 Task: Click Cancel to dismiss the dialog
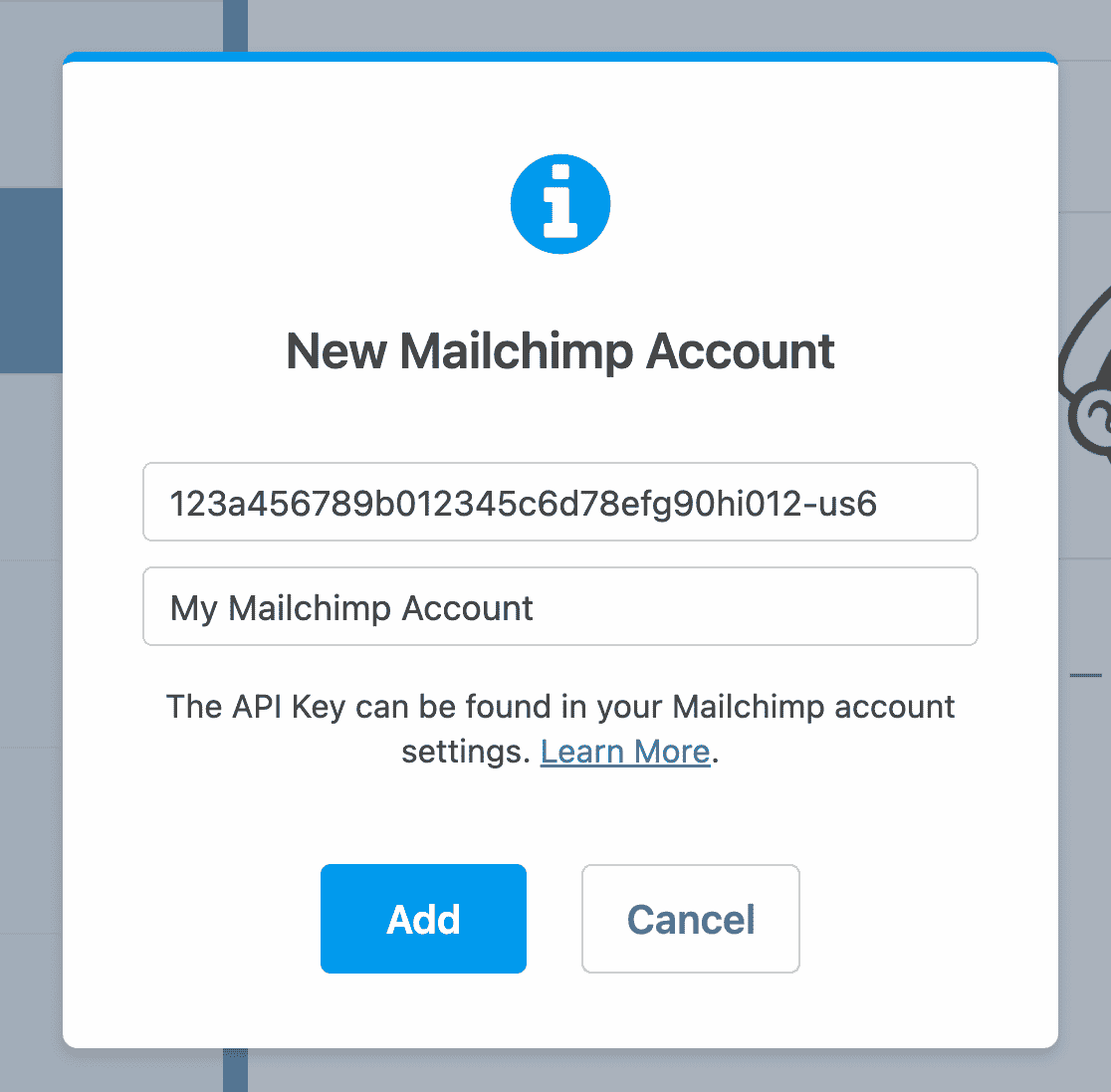[690, 919]
